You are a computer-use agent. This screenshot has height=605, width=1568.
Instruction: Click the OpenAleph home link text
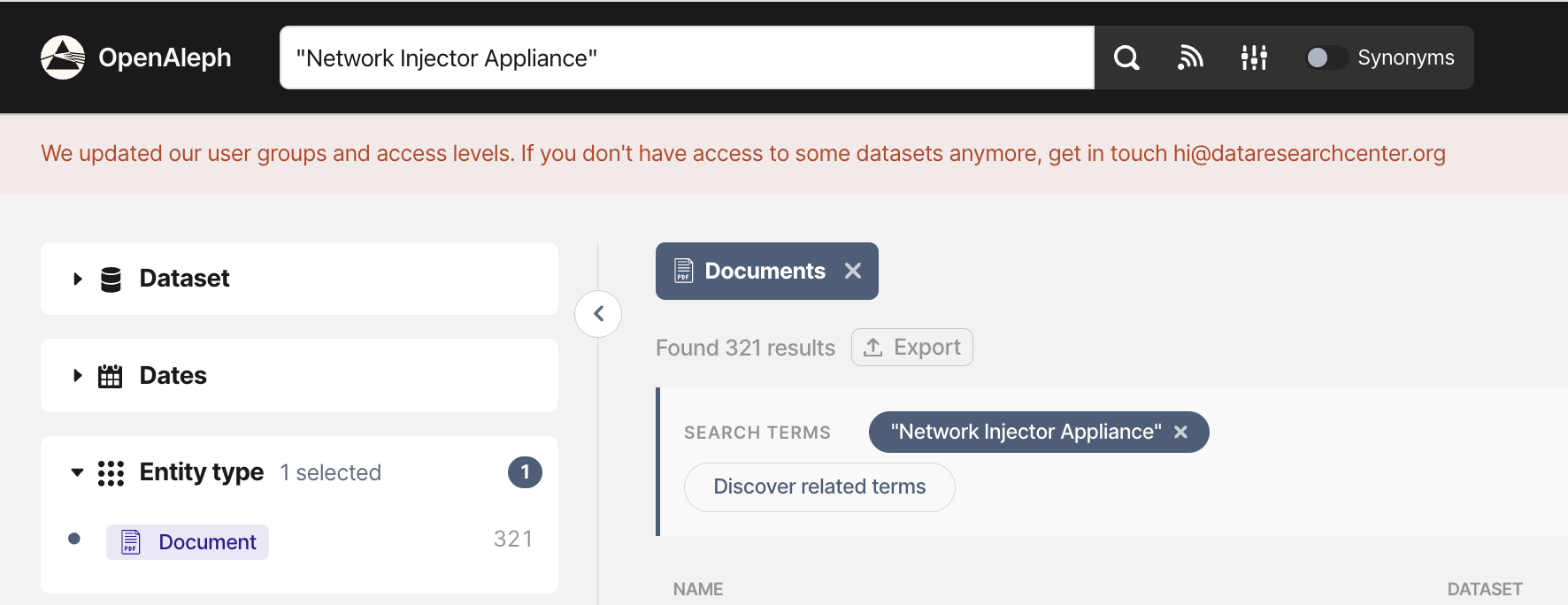tap(165, 57)
